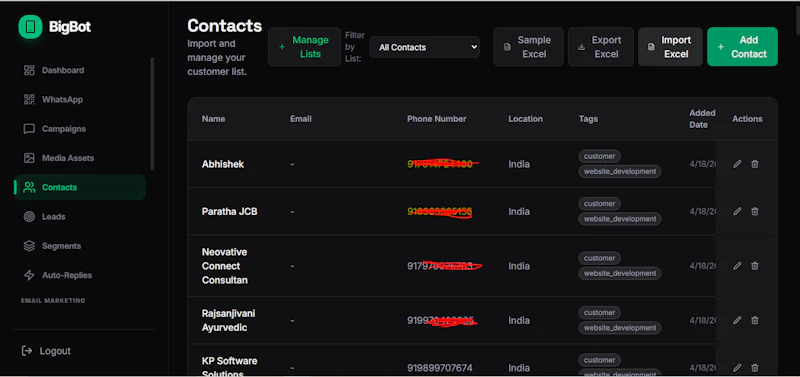Click customer tag in Paratha JCB row
Screen dimensions: 800x377
point(599,204)
